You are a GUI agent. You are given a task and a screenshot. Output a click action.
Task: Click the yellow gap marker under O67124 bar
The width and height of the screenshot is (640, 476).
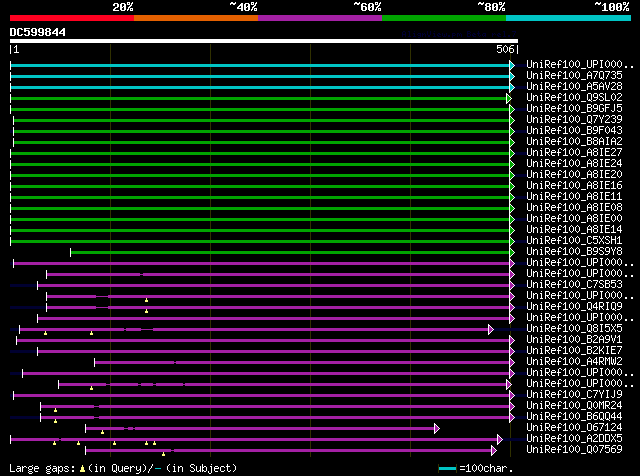tap(102, 432)
